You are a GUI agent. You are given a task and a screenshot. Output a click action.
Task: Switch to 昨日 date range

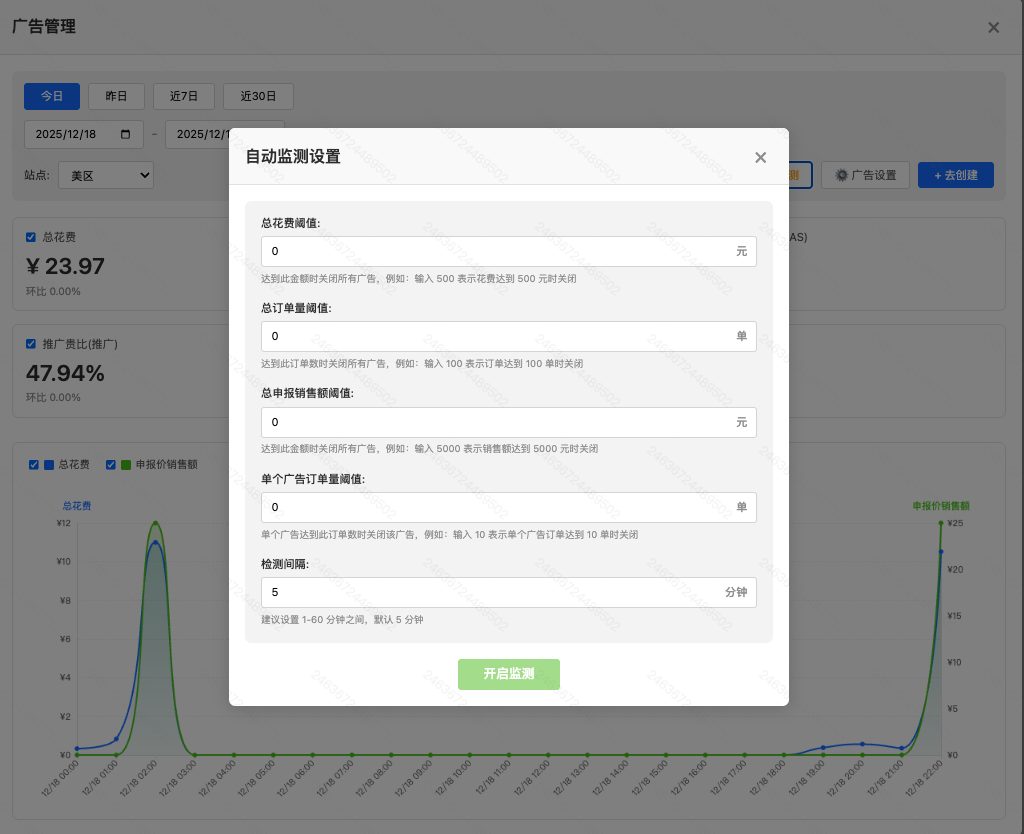pyautogui.click(x=116, y=96)
